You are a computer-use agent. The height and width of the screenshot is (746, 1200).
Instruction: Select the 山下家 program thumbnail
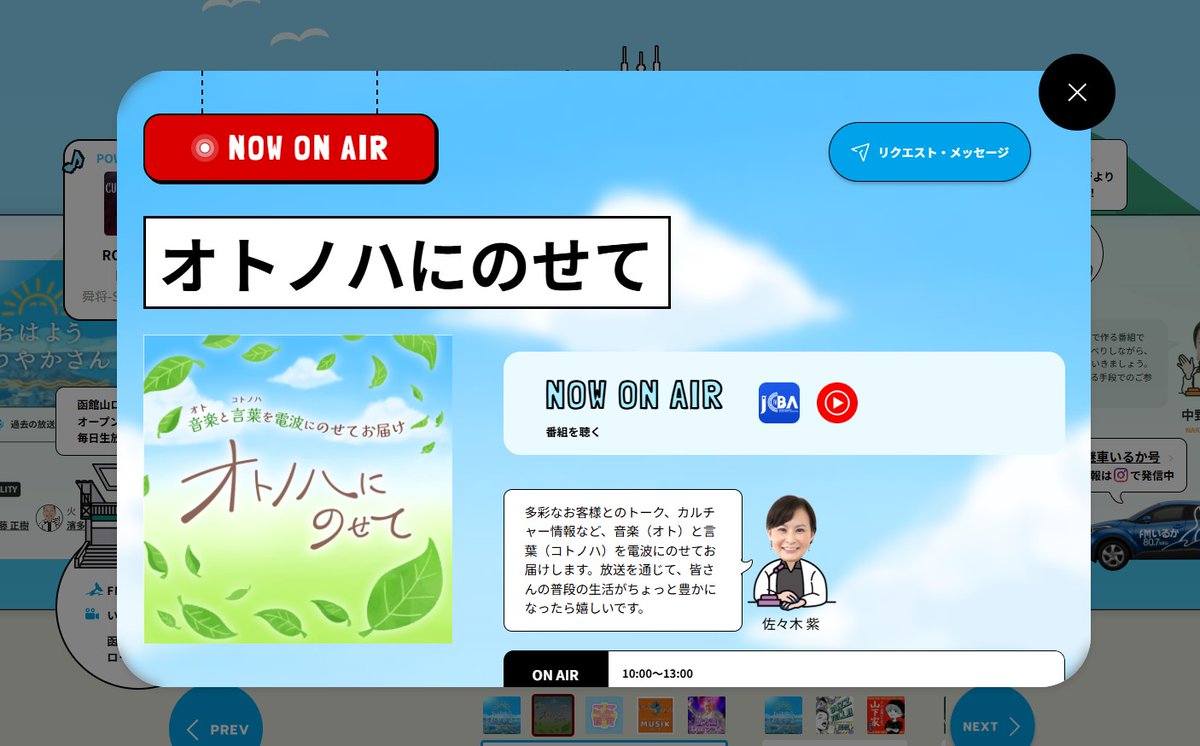(x=885, y=715)
